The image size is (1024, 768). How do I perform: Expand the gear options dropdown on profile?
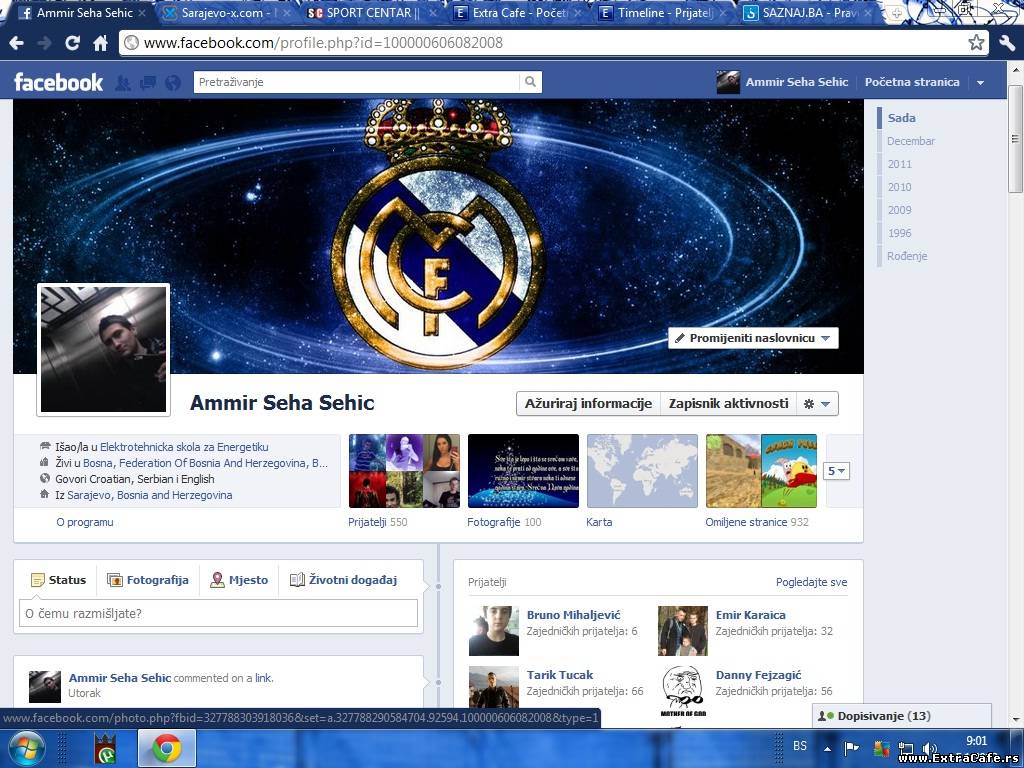tap(817, 404)
